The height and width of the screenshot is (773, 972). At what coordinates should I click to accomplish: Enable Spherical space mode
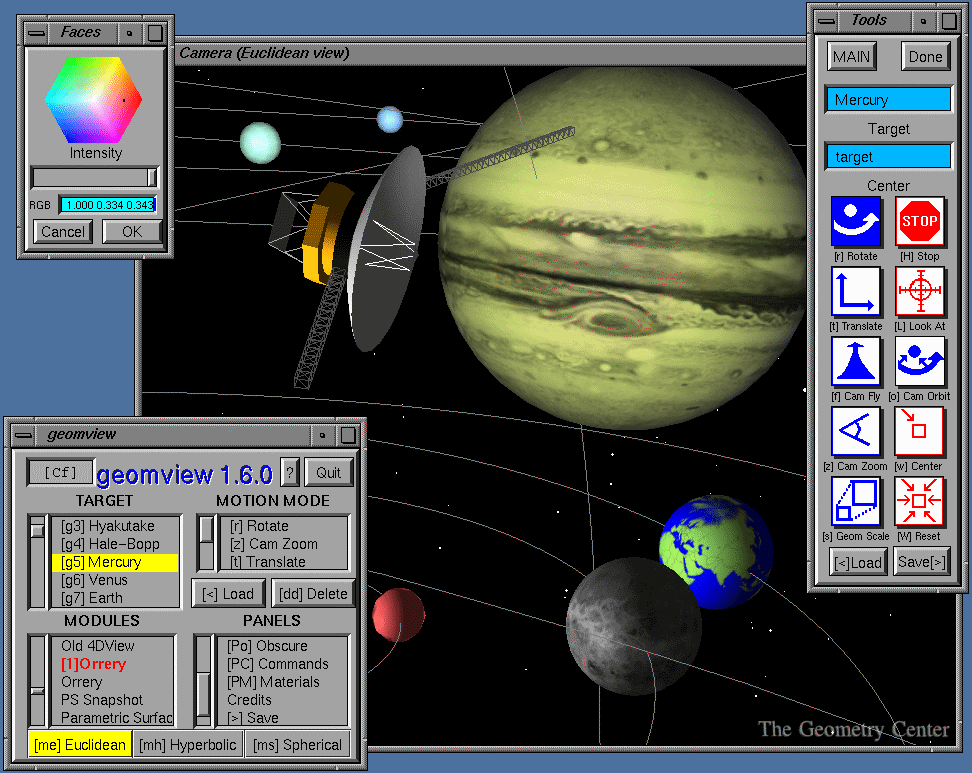click(x=297, y=744)
